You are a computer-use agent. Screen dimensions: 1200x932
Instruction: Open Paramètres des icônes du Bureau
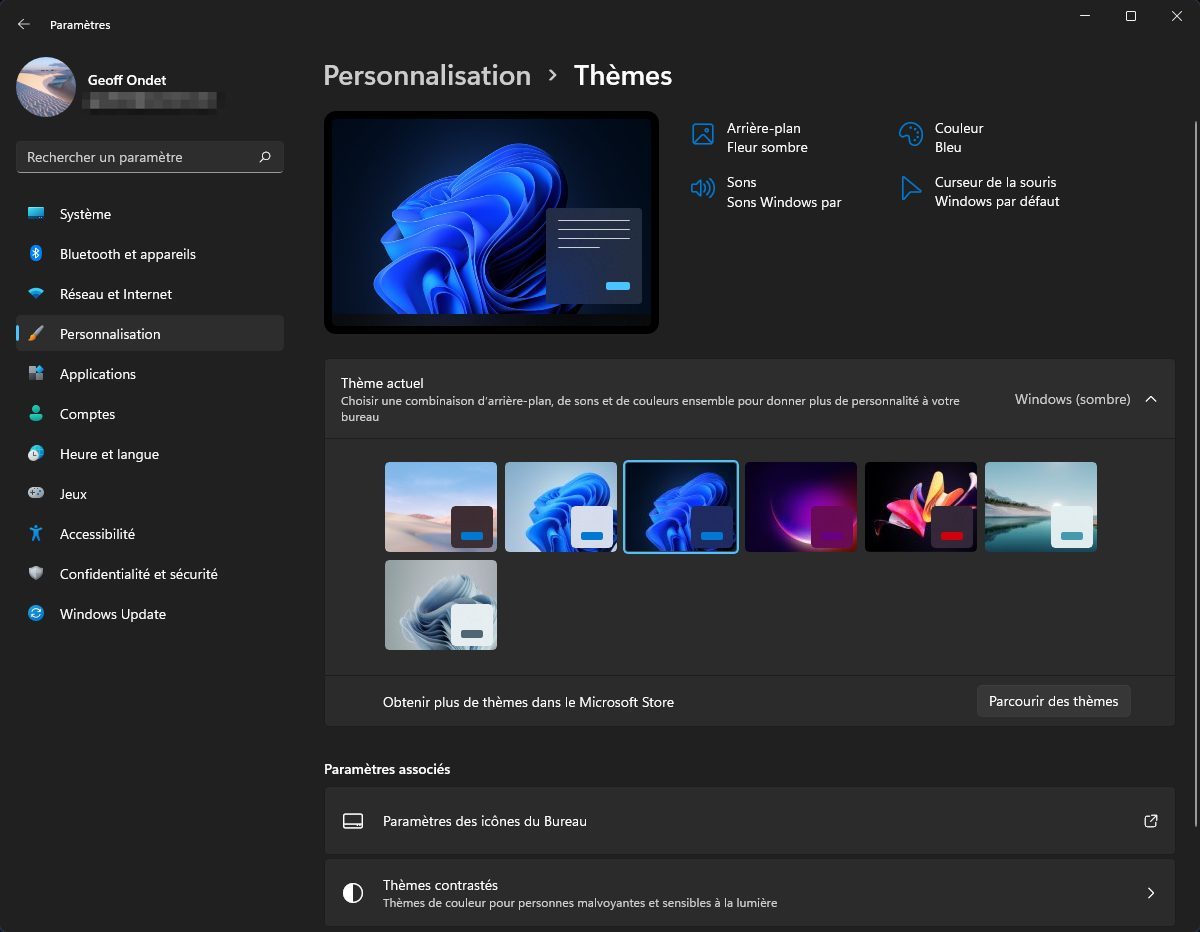[x=749, y=821]
